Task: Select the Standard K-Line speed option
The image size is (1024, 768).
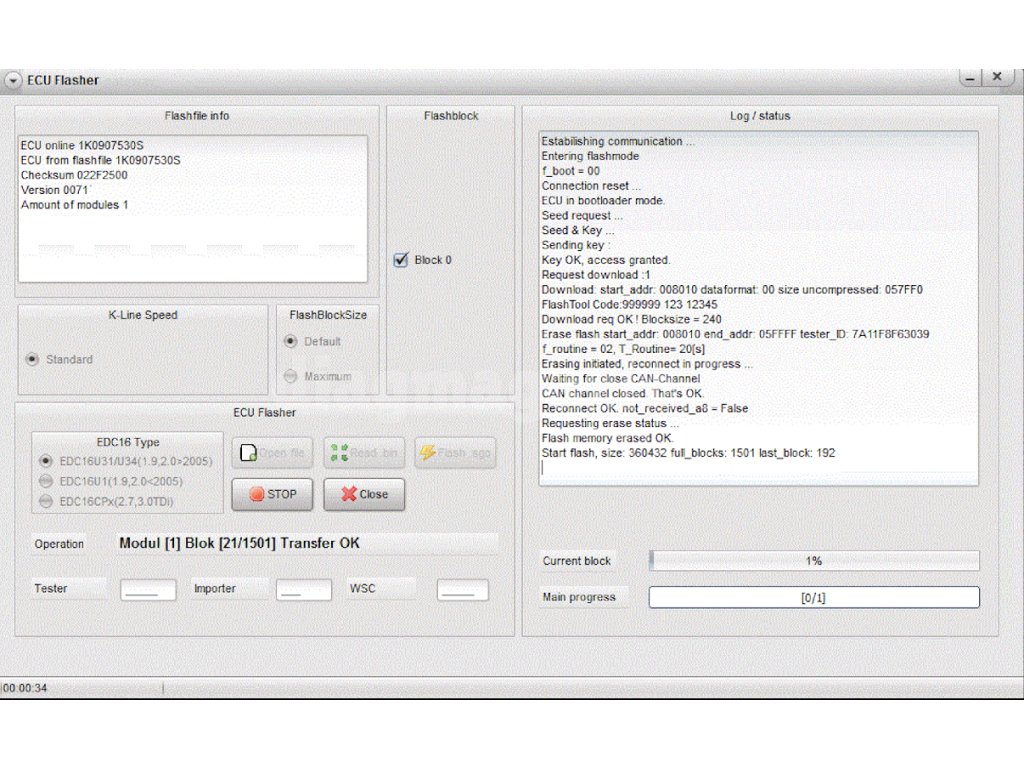Action: coord(33,359)
